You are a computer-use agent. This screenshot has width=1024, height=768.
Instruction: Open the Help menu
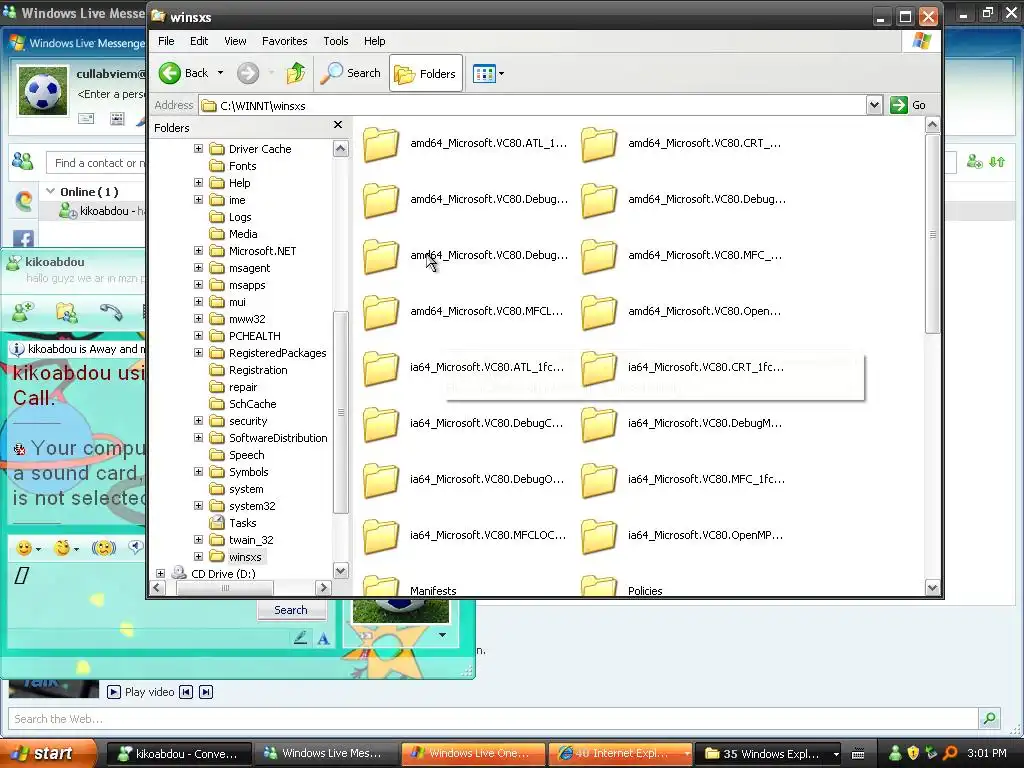pyautogui.click(x=374, y=41)
